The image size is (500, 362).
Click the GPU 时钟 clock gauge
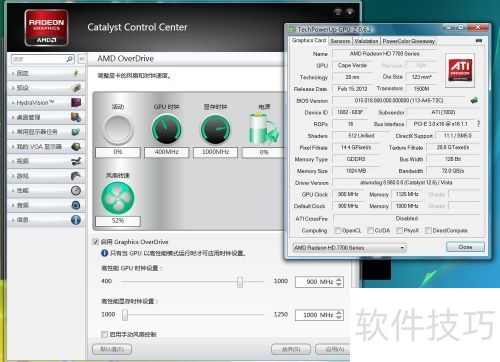166,129
